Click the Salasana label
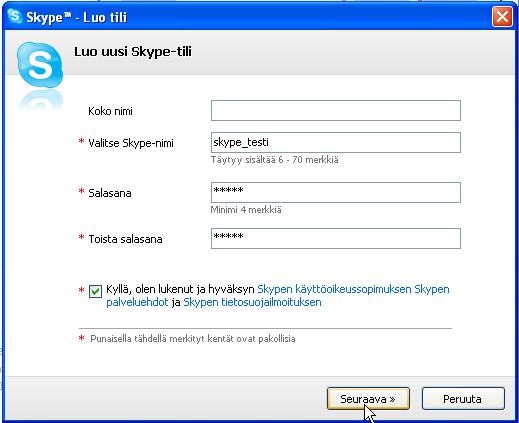Image resolution: width=519 pixels, height=423 pixels. coord(110,193)
